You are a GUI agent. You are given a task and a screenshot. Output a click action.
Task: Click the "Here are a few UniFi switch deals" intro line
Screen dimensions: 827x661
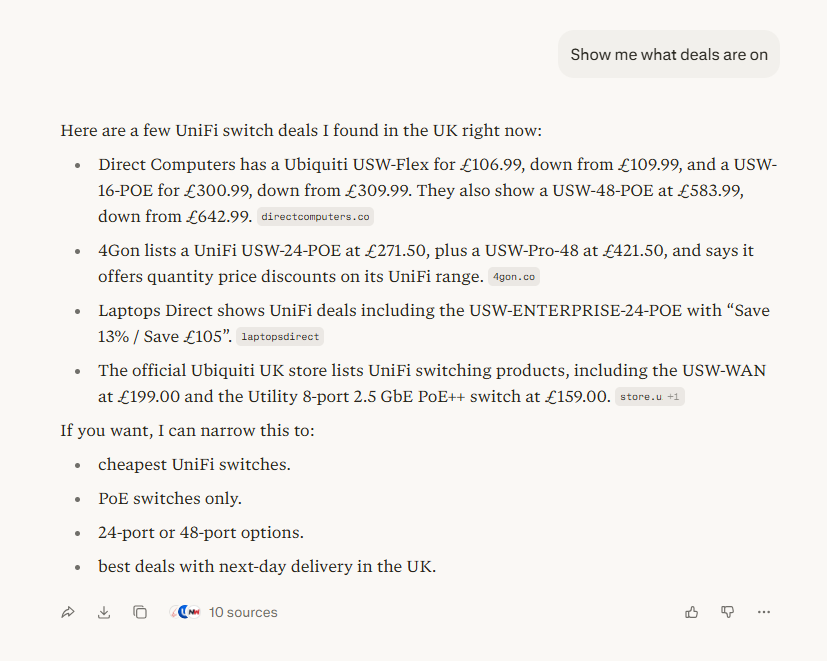tap(301, 130)
